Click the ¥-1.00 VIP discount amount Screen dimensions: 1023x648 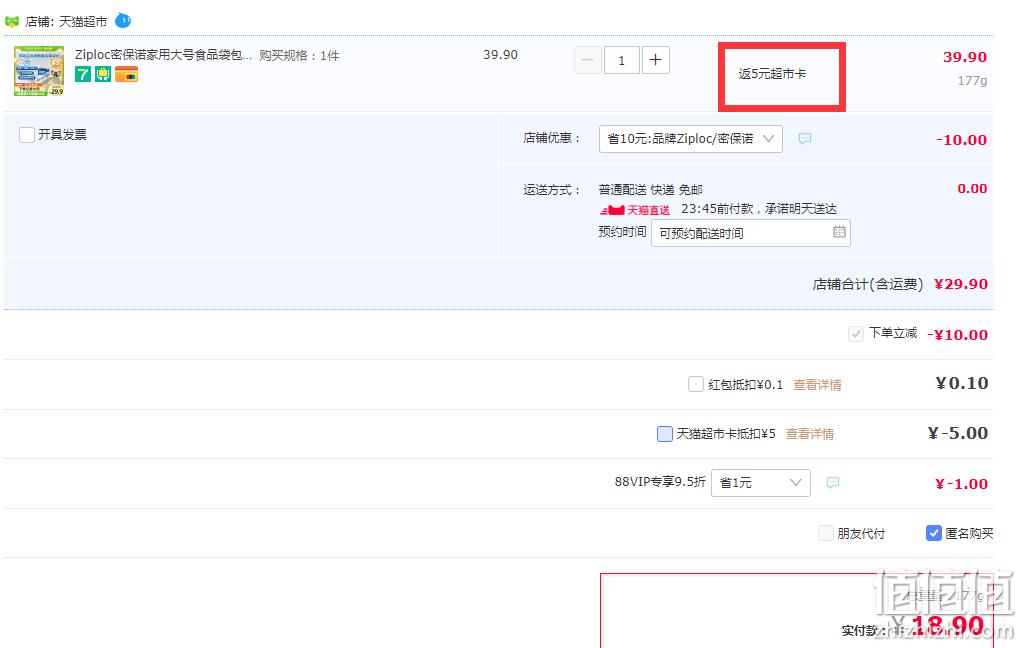click(961, 484)
